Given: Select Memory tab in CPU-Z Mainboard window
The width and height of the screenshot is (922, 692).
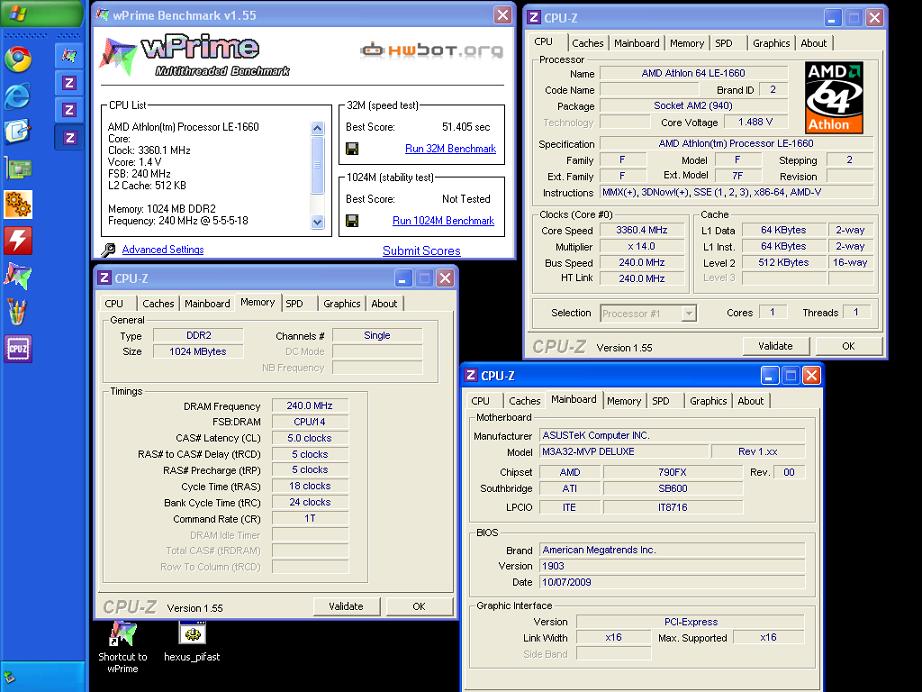Looking at the screenshot, I should coord(624,401).
